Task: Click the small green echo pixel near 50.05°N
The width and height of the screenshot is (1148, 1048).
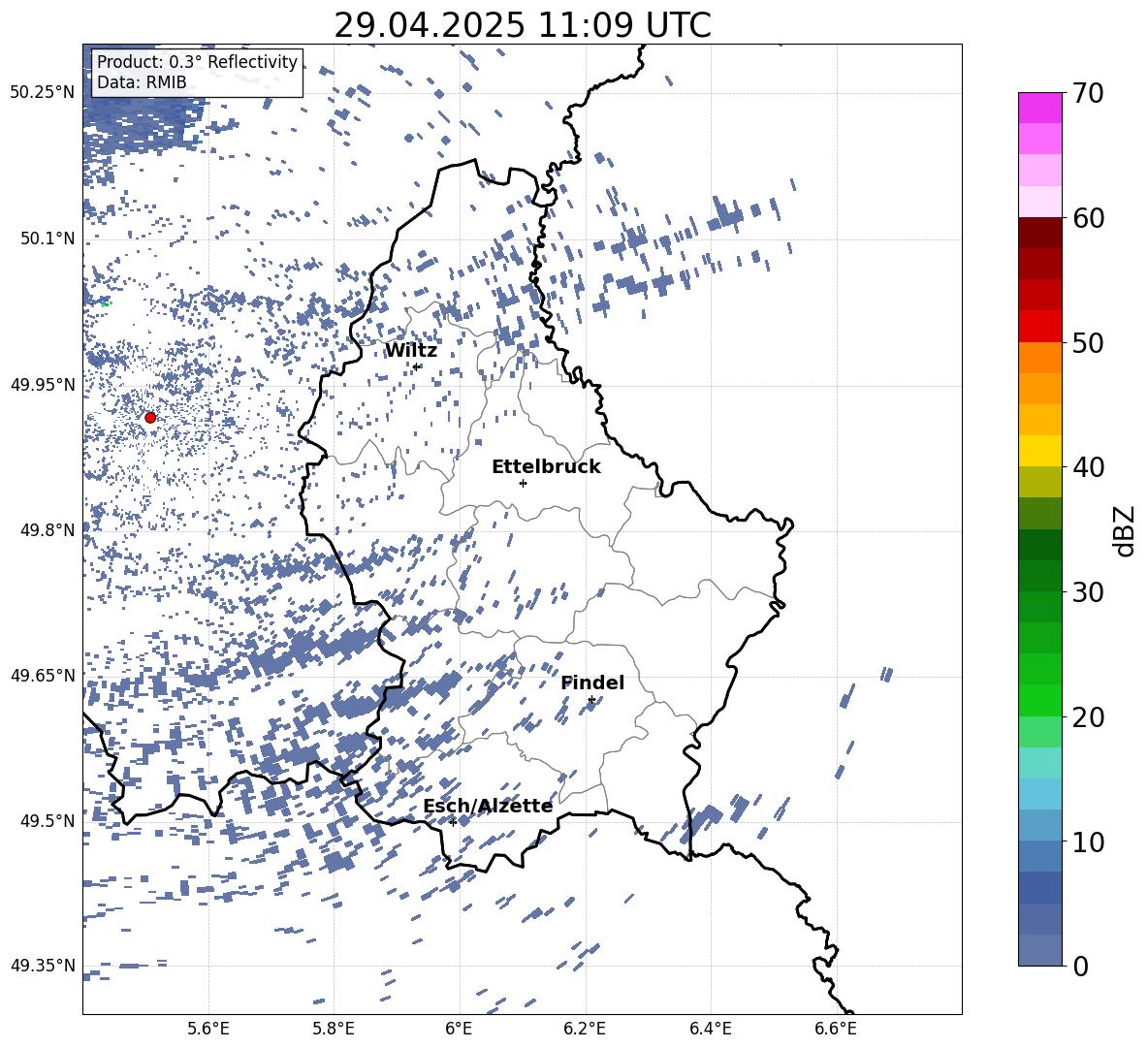Action: click(106, 303)
